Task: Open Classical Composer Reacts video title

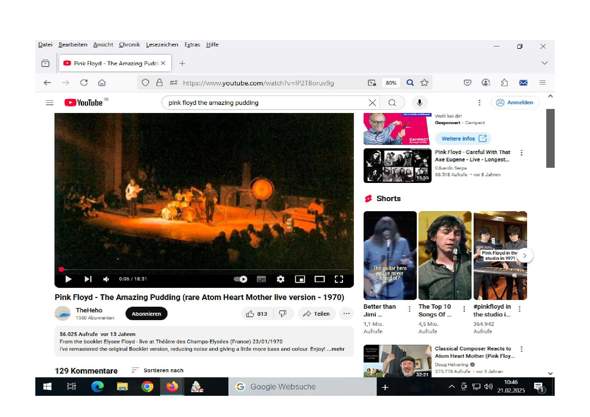Action: [x=474, y=352]
